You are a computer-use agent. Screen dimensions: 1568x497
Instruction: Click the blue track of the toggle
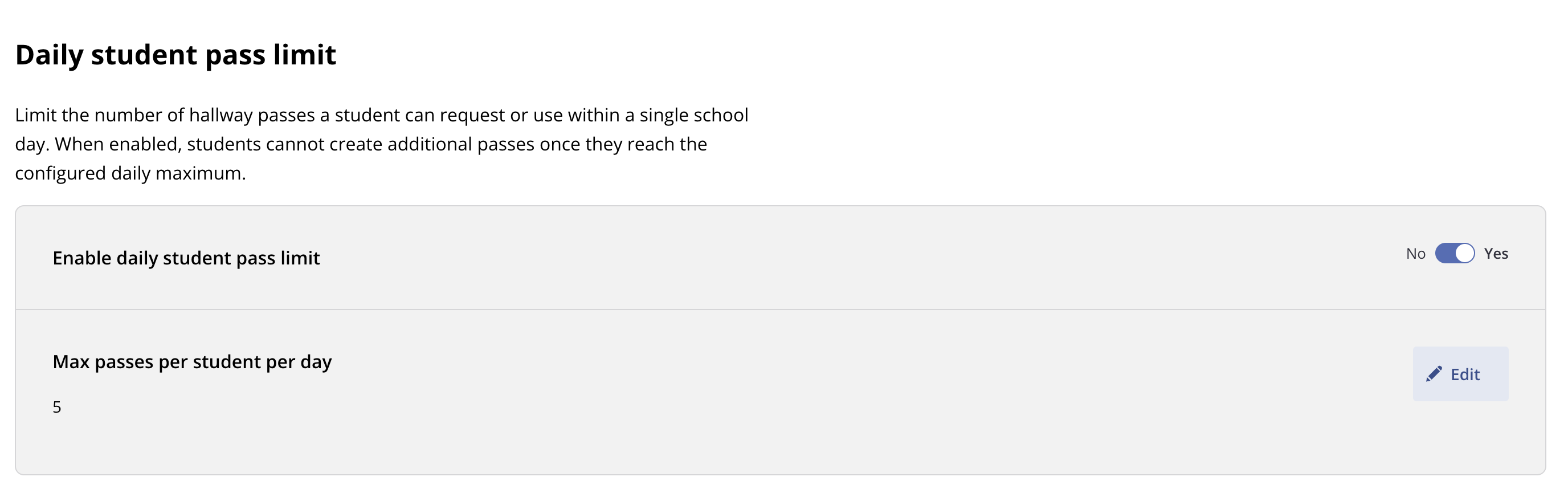[1444, 254]
